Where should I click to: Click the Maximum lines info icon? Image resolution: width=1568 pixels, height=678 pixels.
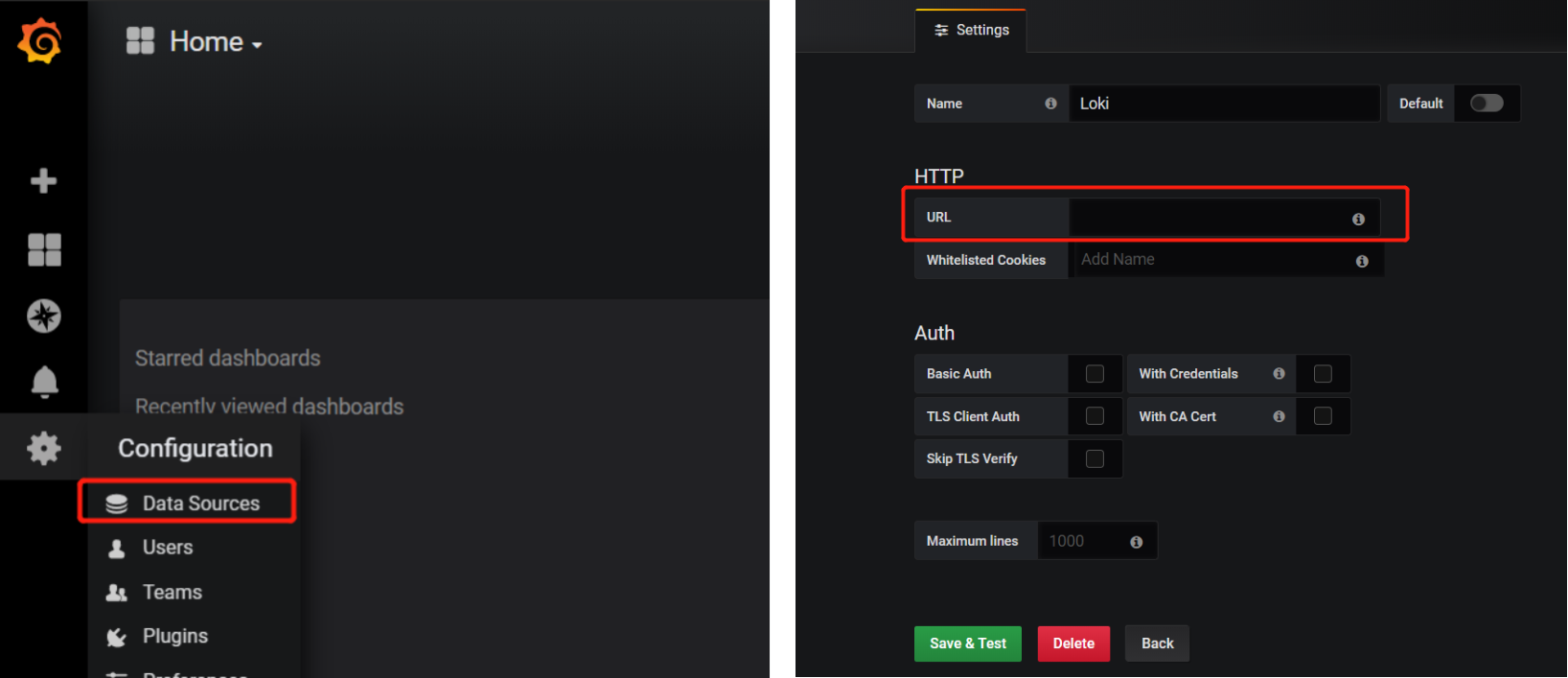(1137, 542)
